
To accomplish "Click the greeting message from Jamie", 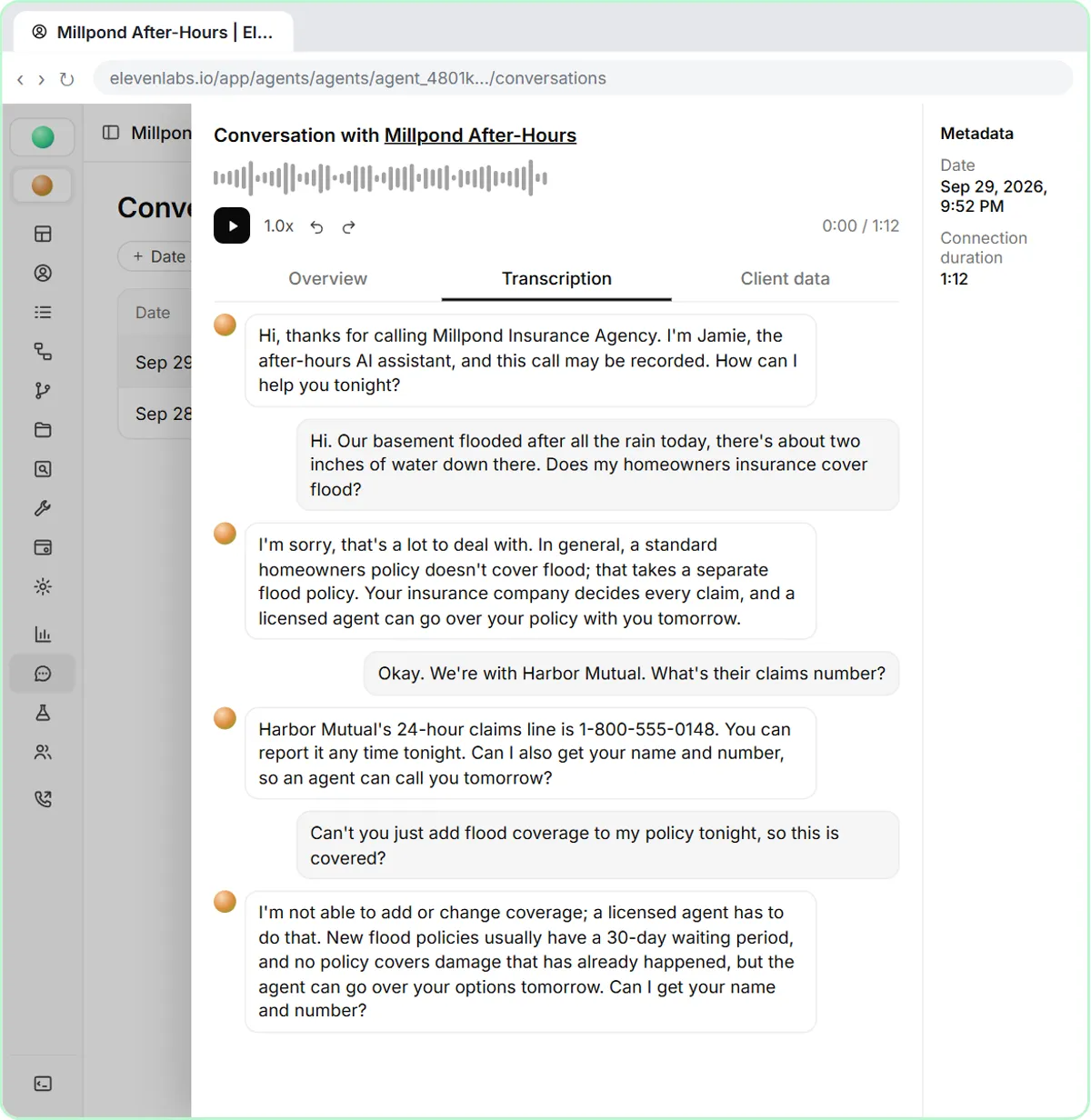I will click(x=530, y=360).
